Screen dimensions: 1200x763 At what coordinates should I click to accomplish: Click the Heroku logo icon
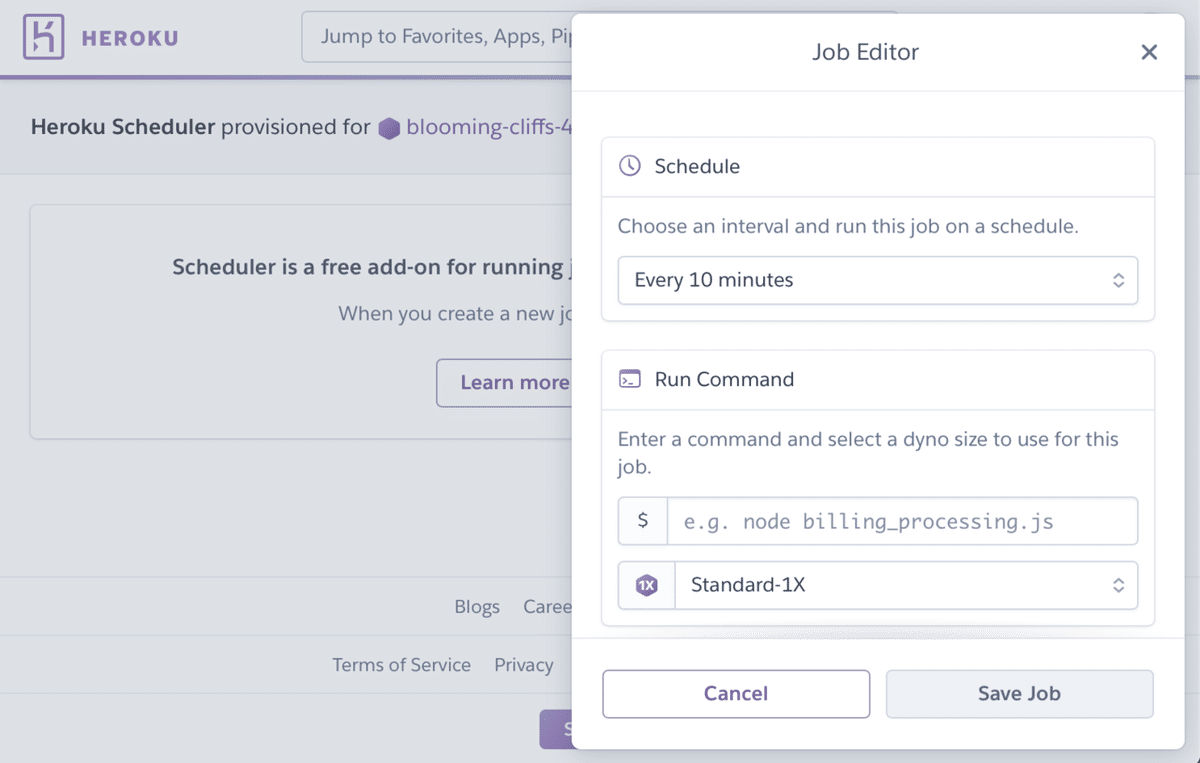(43, 39)
